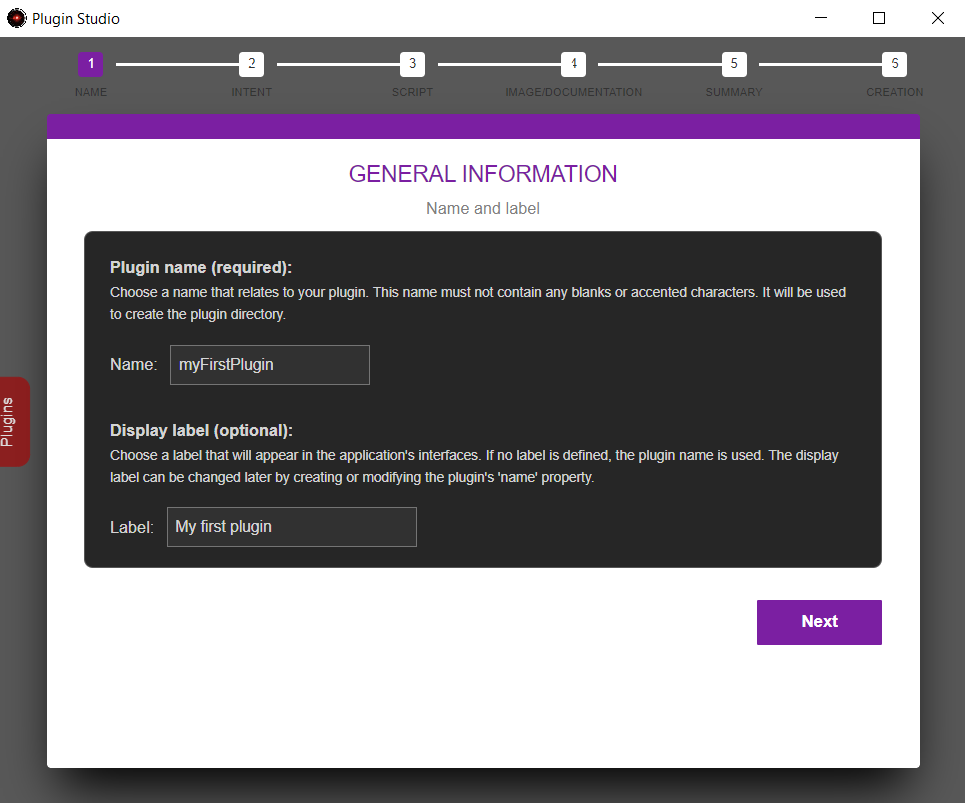Viewport: 965px width, 803px height.
Task: Click the NAME step label text
Action: point(91,92)
